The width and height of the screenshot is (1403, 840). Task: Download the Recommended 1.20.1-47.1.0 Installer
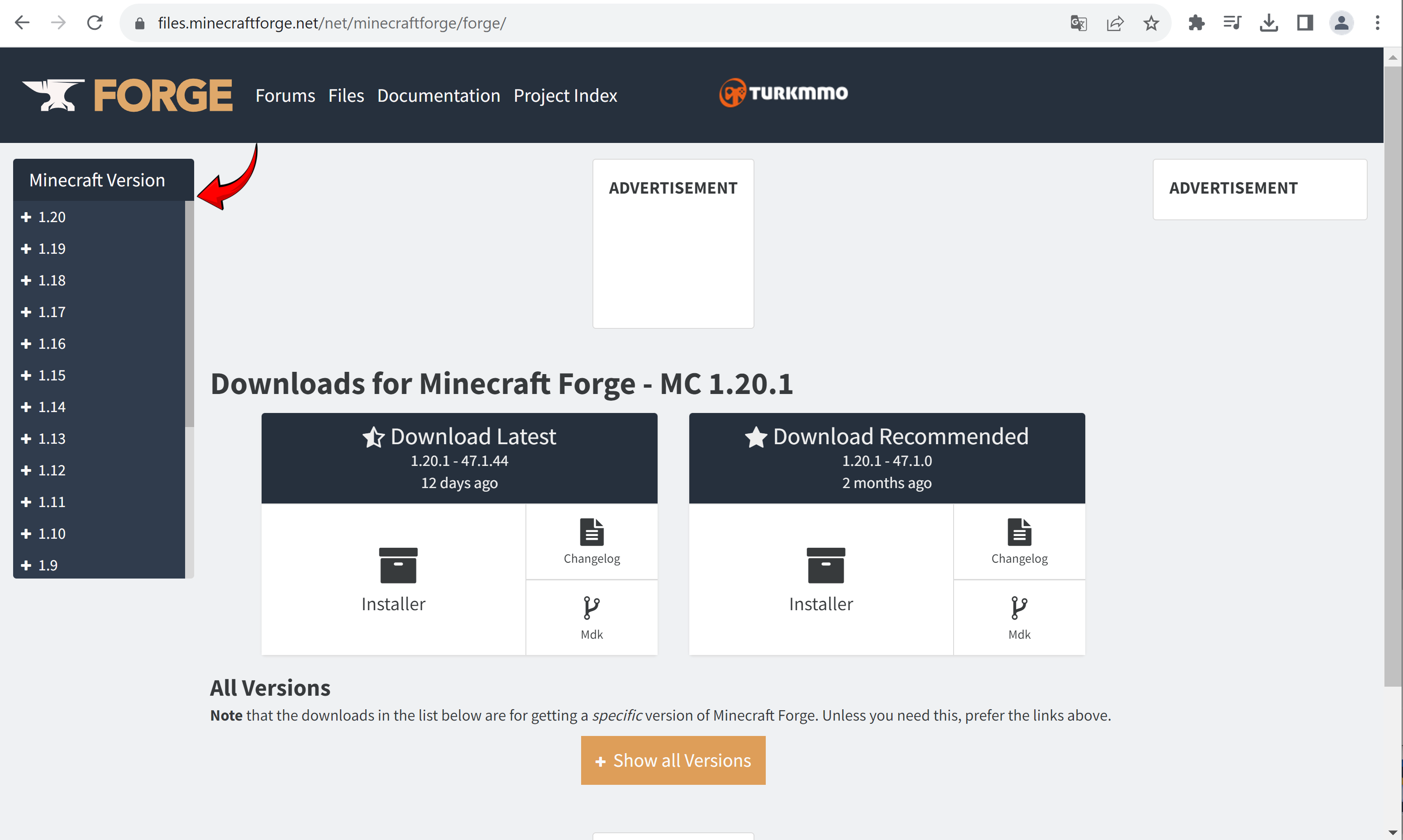point(821,579)
